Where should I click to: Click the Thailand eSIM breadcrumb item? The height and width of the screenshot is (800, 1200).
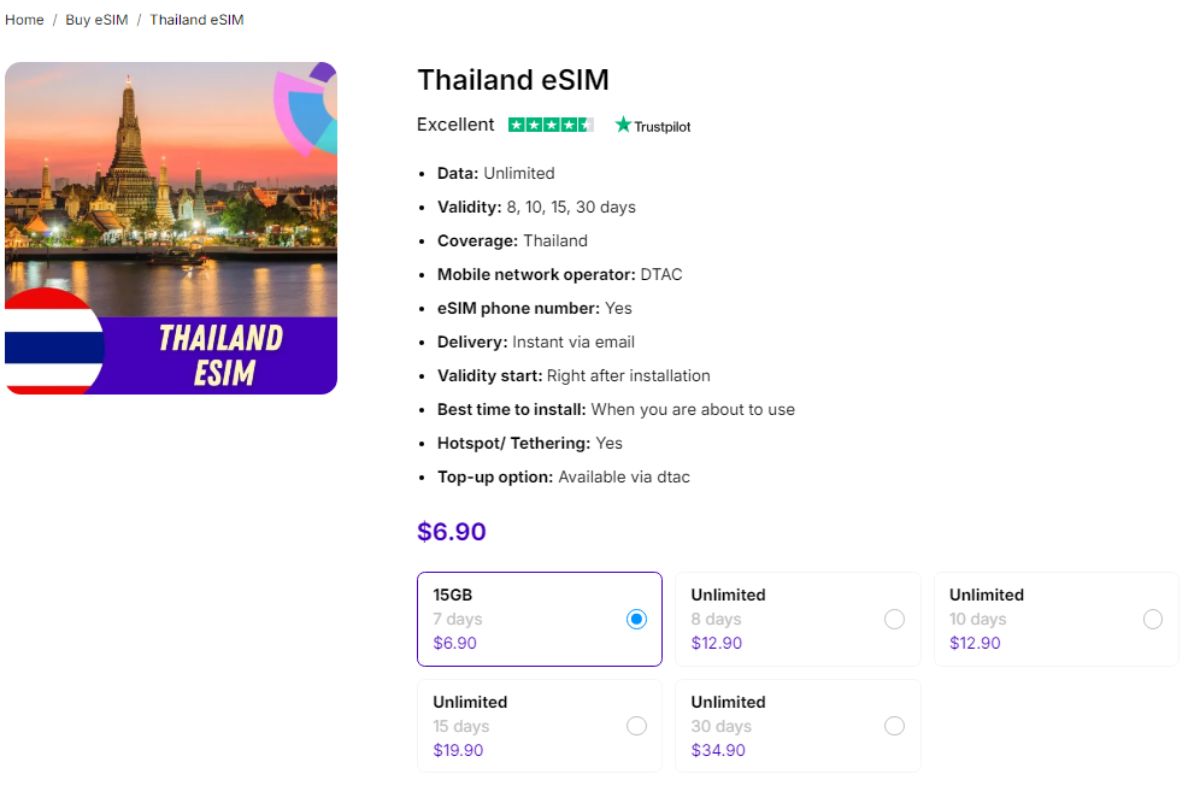click(x=196, y=18)
